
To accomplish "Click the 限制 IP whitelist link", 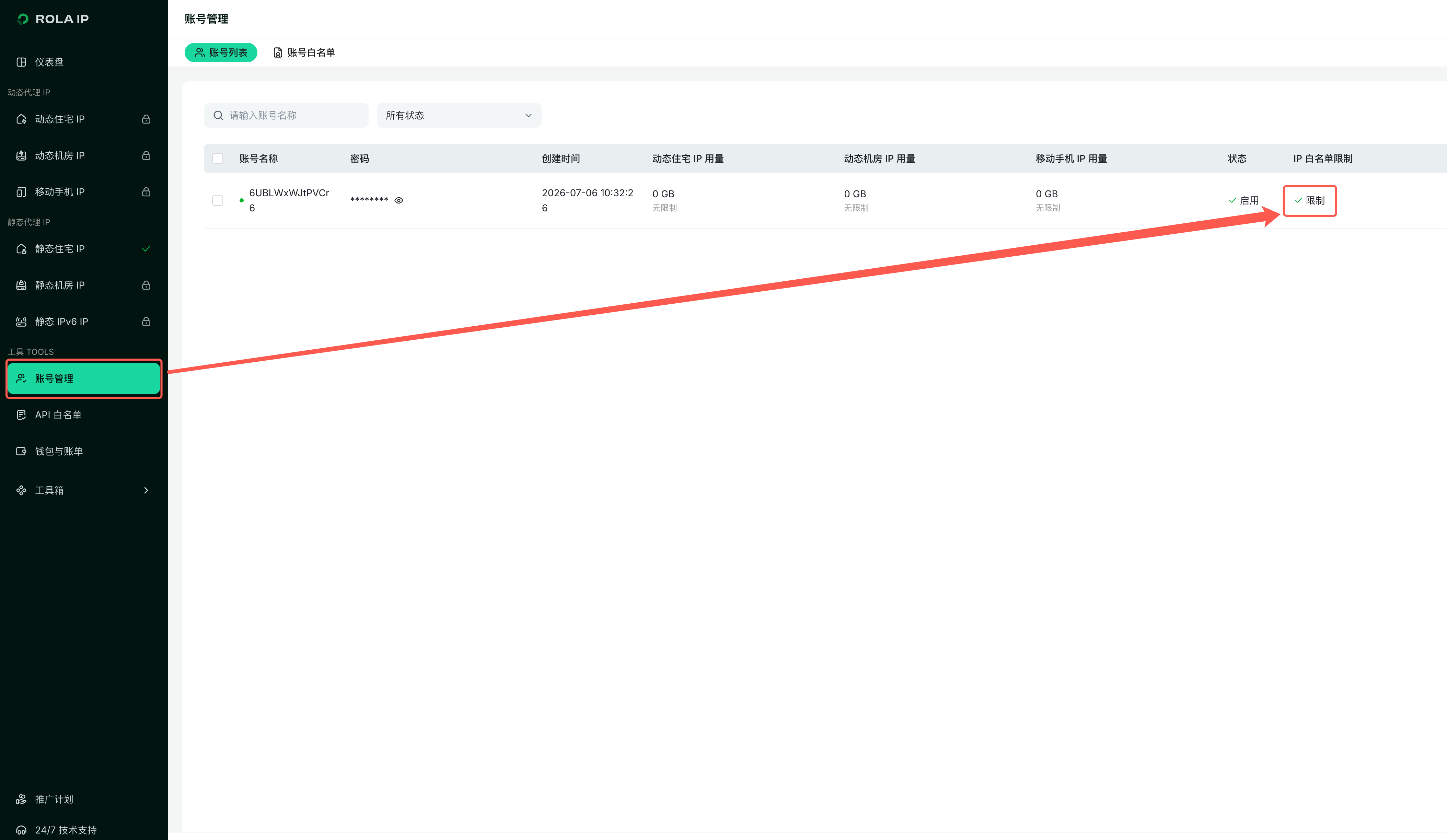I will (1310, 200).
